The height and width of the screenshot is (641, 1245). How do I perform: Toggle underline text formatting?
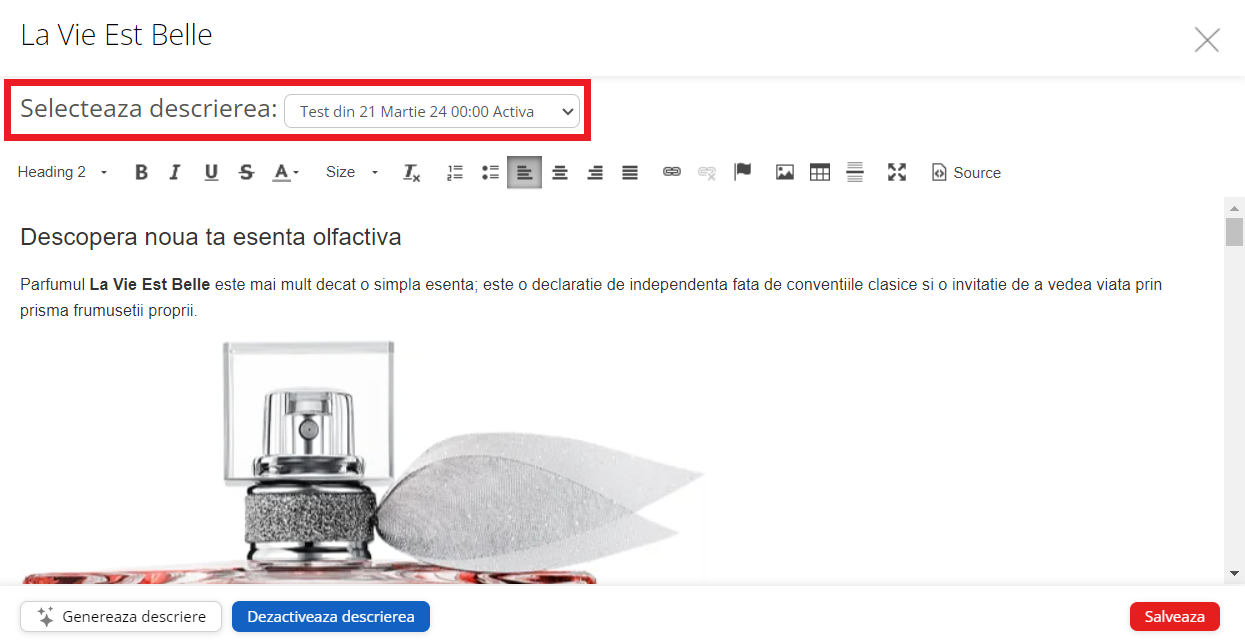(x=211, y=173)
